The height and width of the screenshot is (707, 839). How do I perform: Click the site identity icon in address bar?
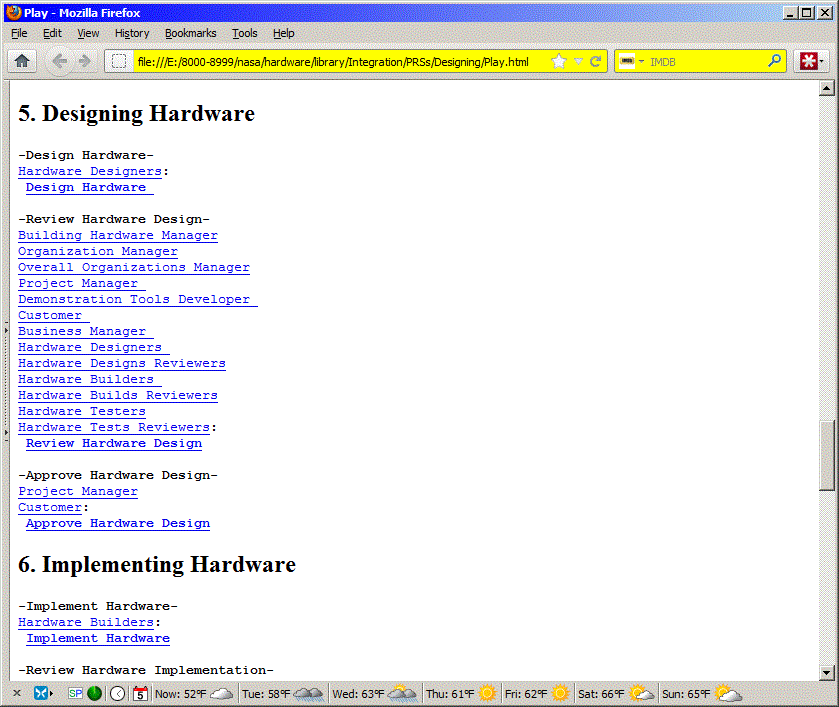(x=119, y=61)
